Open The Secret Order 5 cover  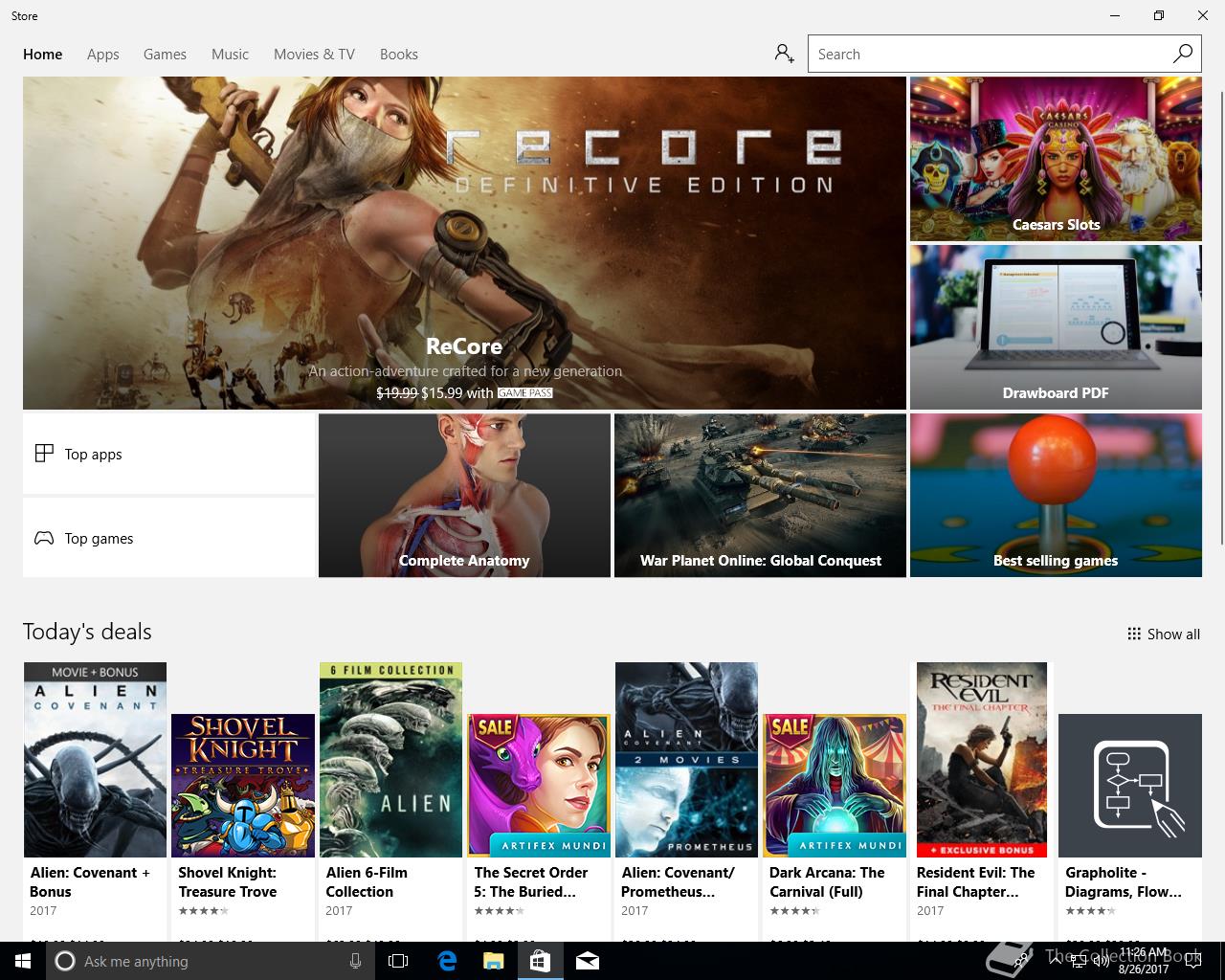539,786
